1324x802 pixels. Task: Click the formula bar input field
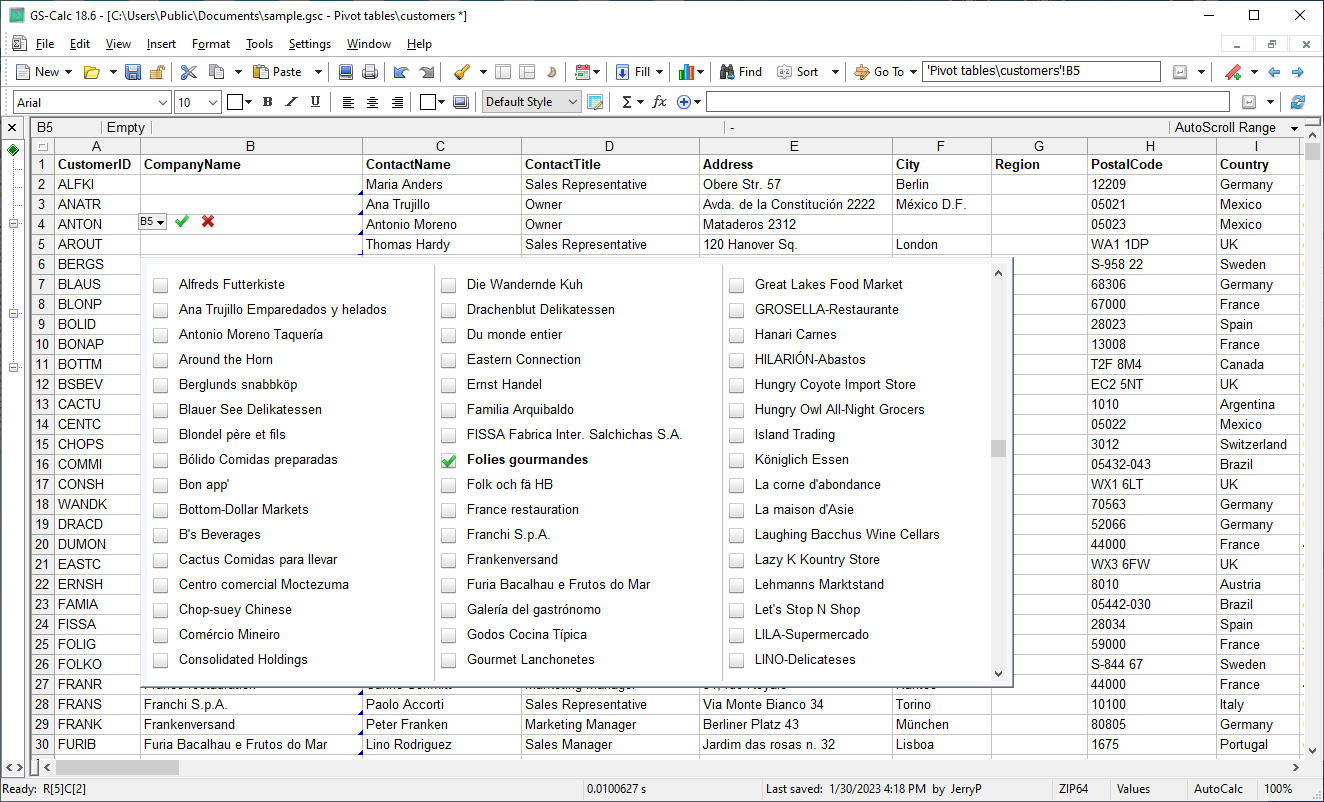(x=967, y=102)
